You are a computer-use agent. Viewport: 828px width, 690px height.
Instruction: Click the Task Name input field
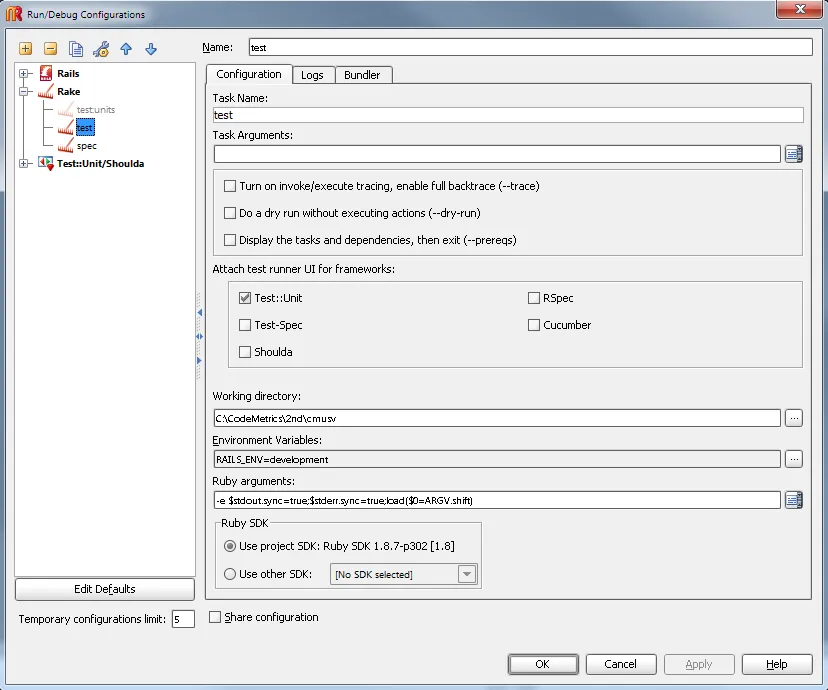coord(509,115)
